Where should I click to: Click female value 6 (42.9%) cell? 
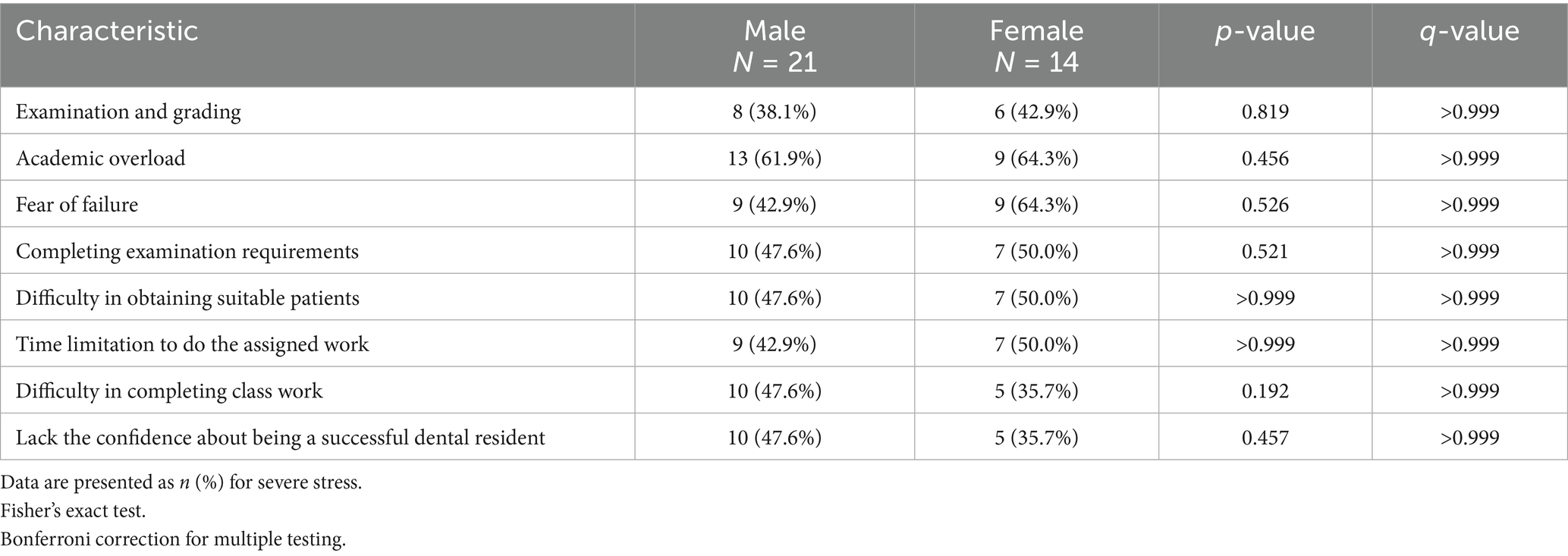[1036, 112]
